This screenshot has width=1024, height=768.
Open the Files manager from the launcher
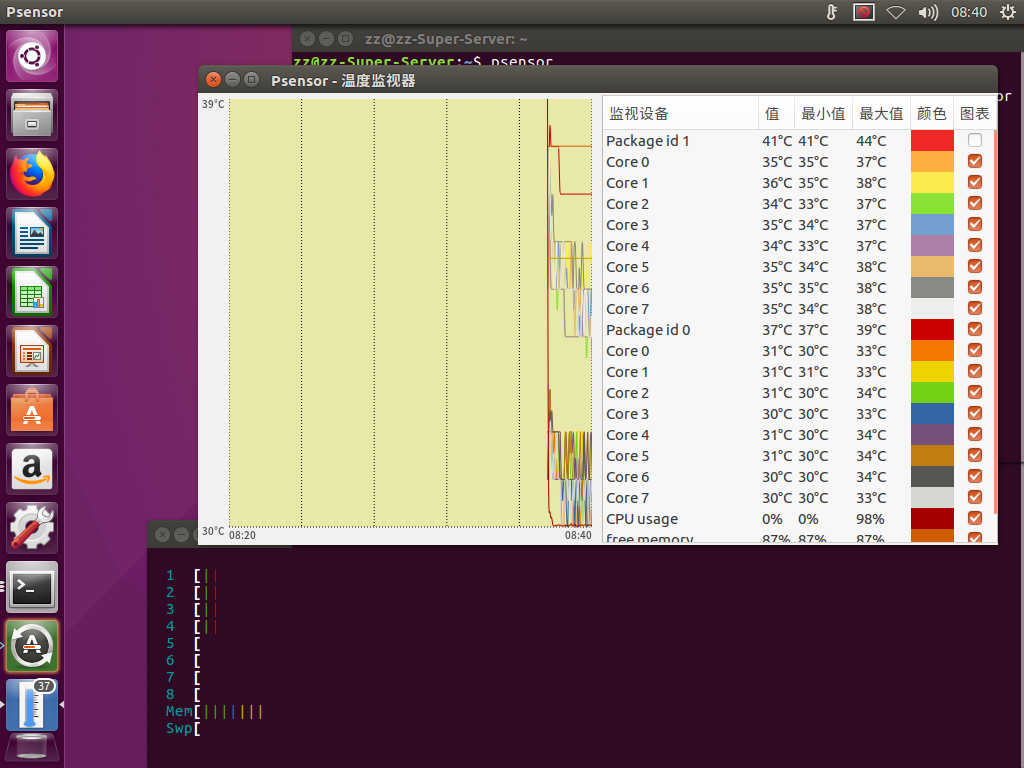click(x=33, y=116)
